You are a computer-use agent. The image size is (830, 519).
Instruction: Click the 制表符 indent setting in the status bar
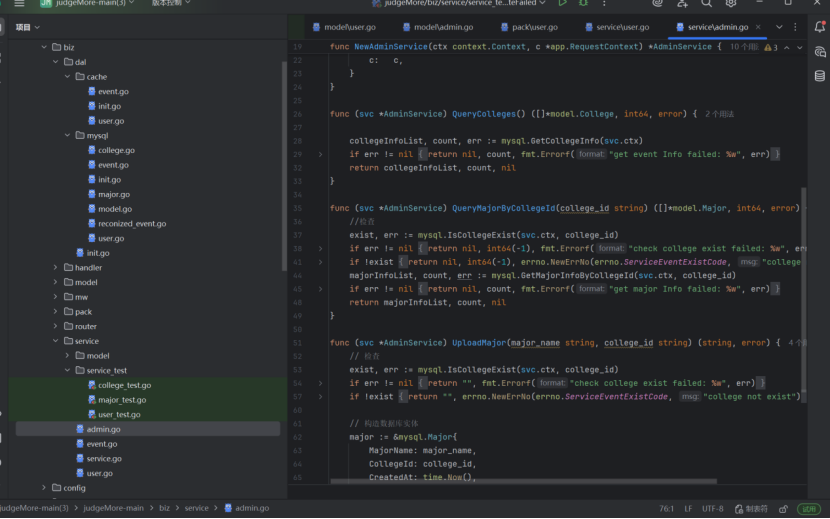coord(751,509)
